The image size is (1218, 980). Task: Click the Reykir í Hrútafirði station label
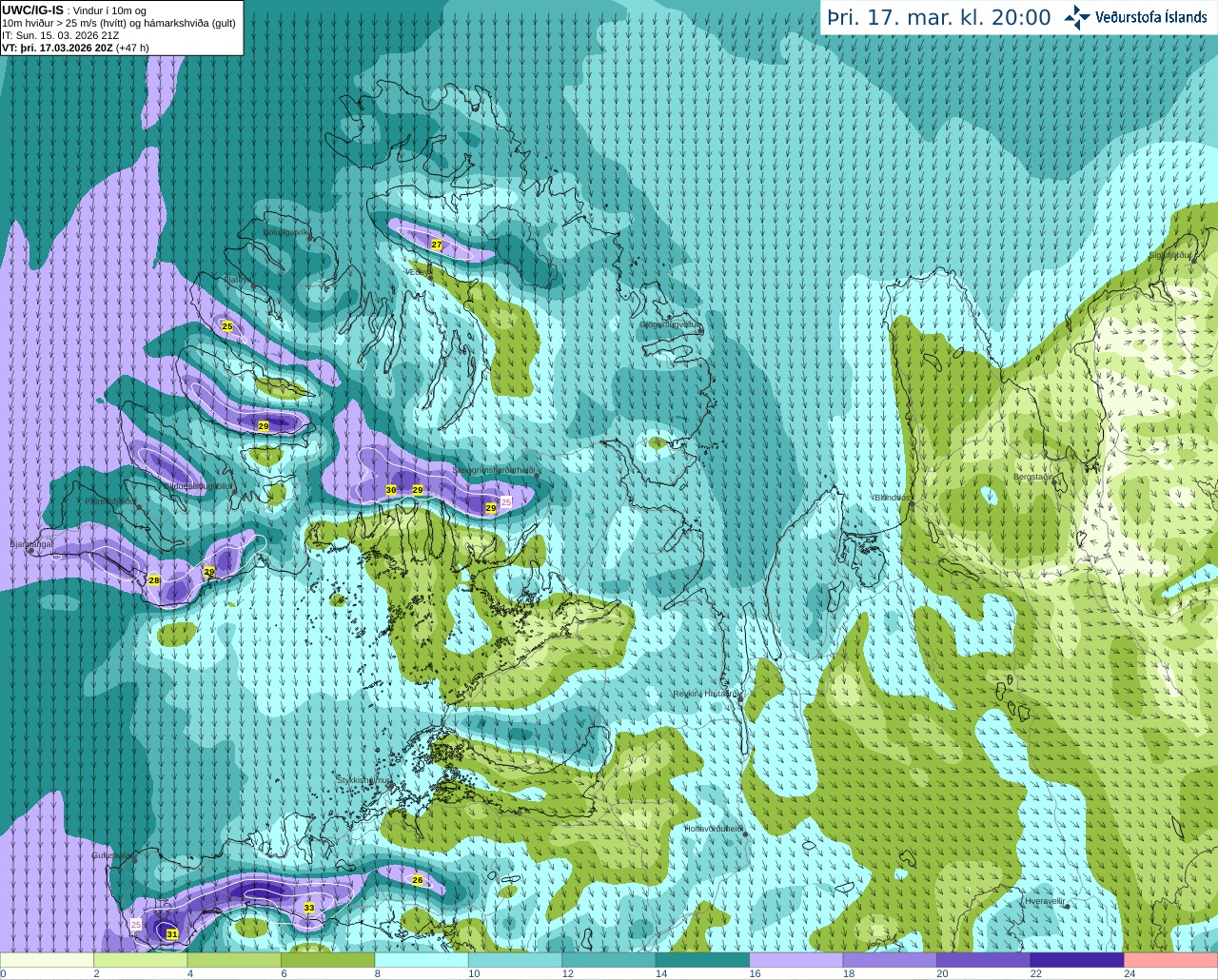click(706, 694)
